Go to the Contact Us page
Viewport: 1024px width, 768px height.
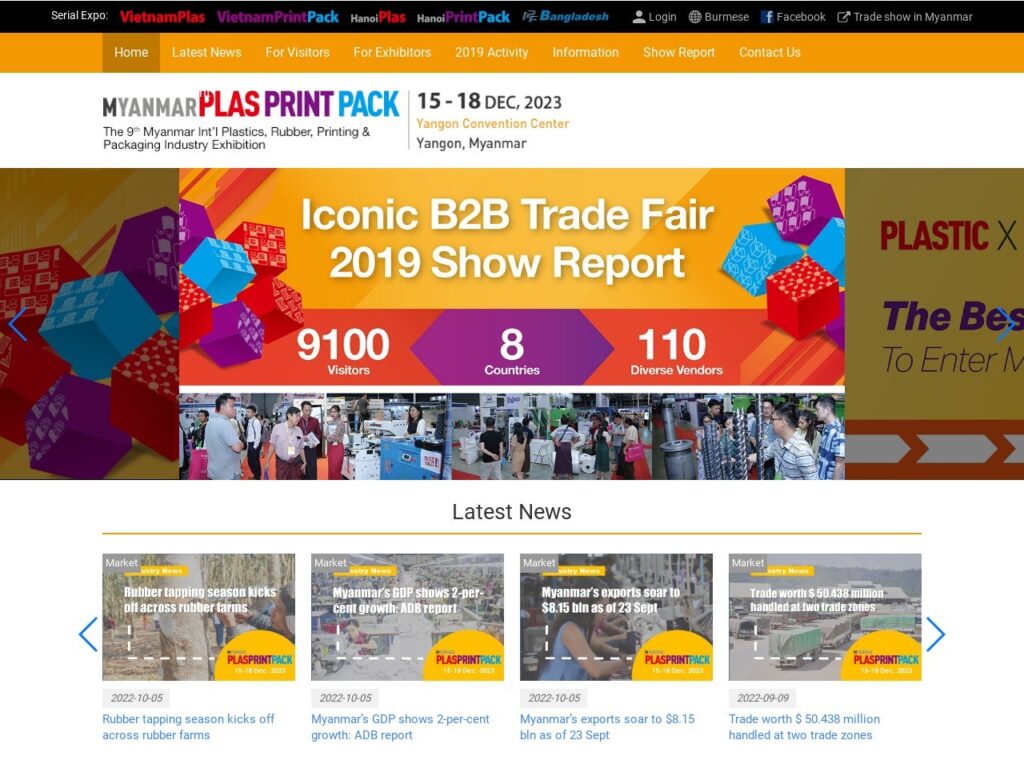pos(770,52)
